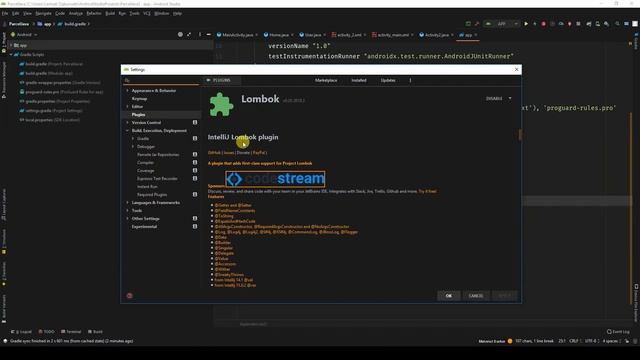Select proguard-rules.pro in project tree
Image resolution: width=640 pixels, height=360 pixels.
61,92
